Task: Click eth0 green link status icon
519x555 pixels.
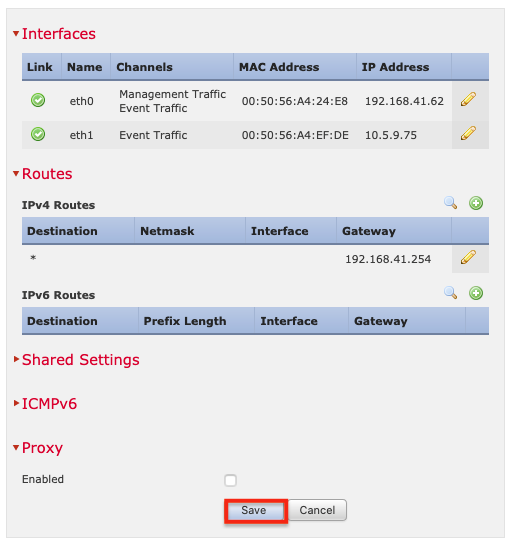Action: click(38, 100)
